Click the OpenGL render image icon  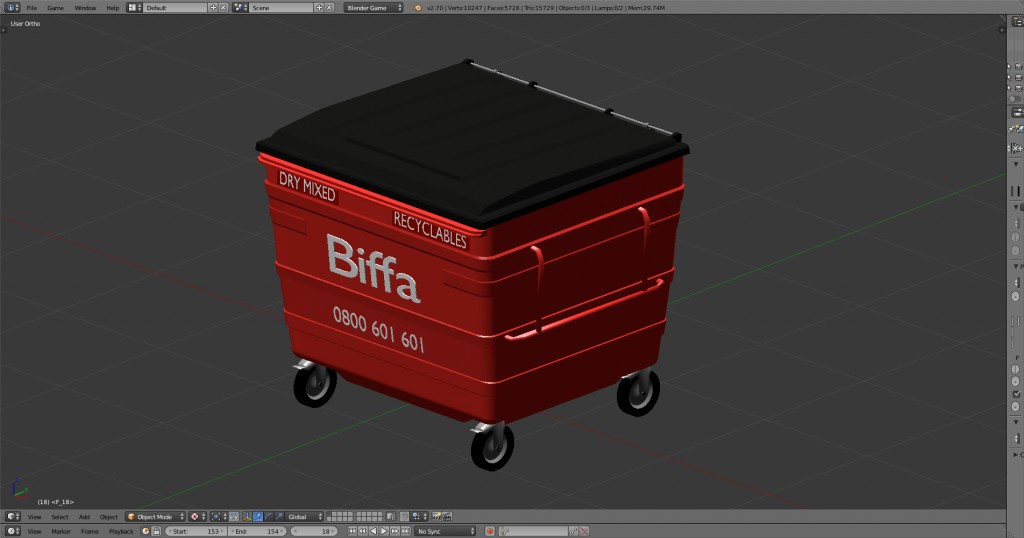coord(436,517)
